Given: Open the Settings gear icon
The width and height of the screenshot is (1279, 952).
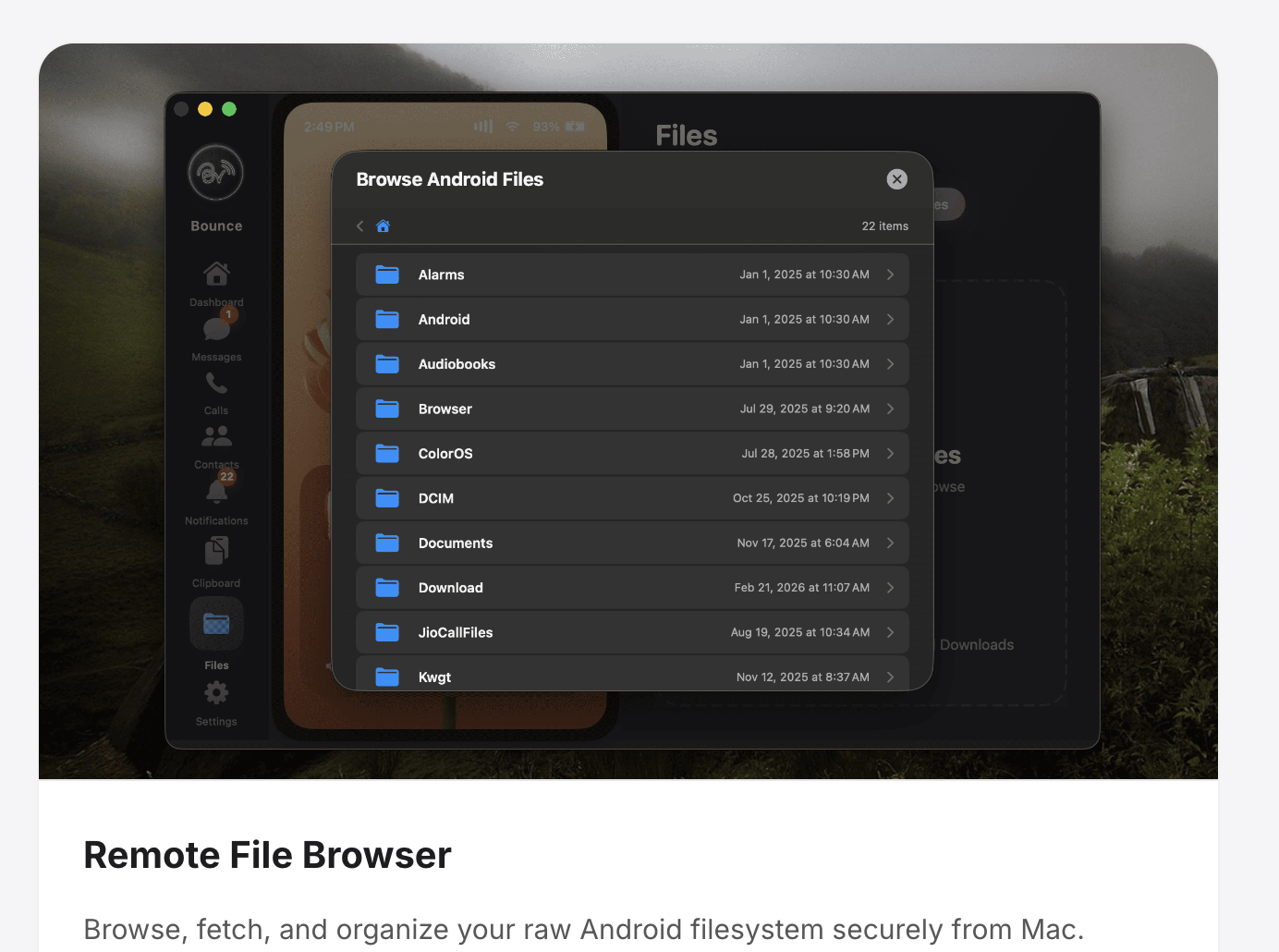Looking at the screenshot, I should point(216,693).
